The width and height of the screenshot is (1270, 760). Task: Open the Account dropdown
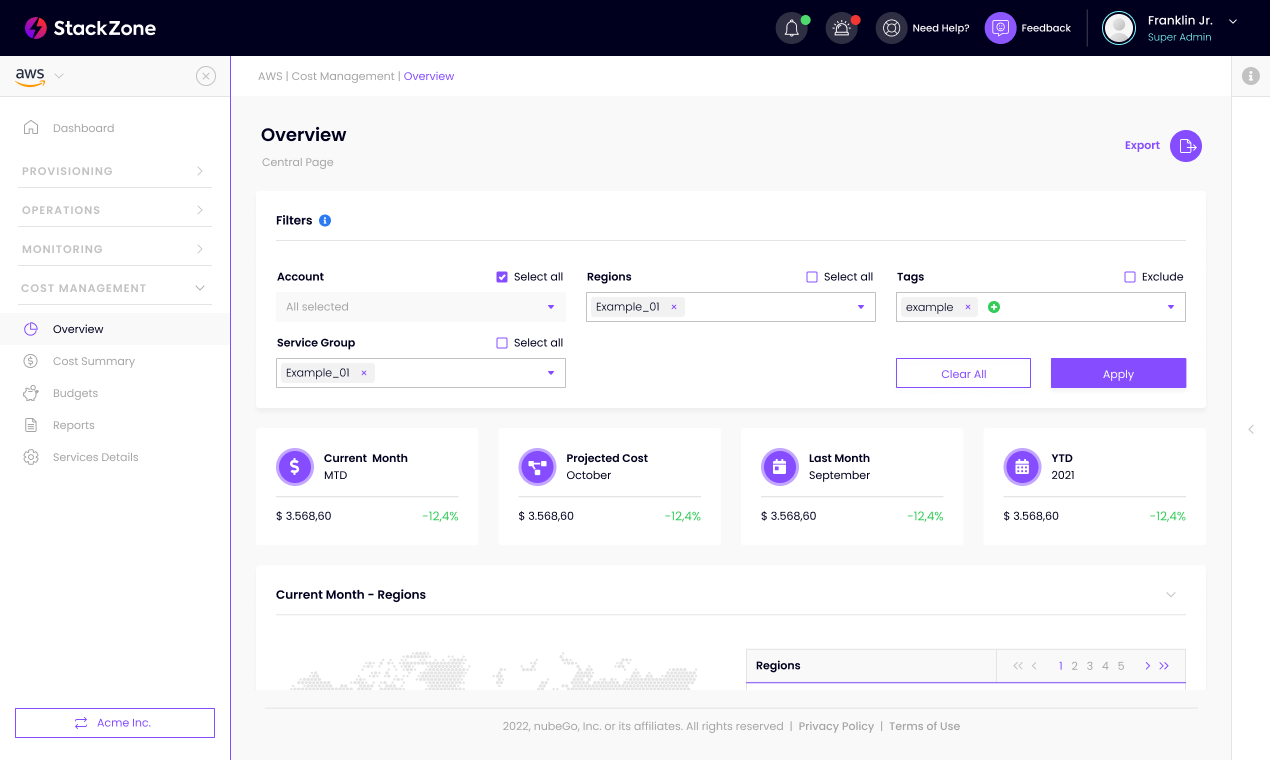pyautogui.click(x=421, y=307)
